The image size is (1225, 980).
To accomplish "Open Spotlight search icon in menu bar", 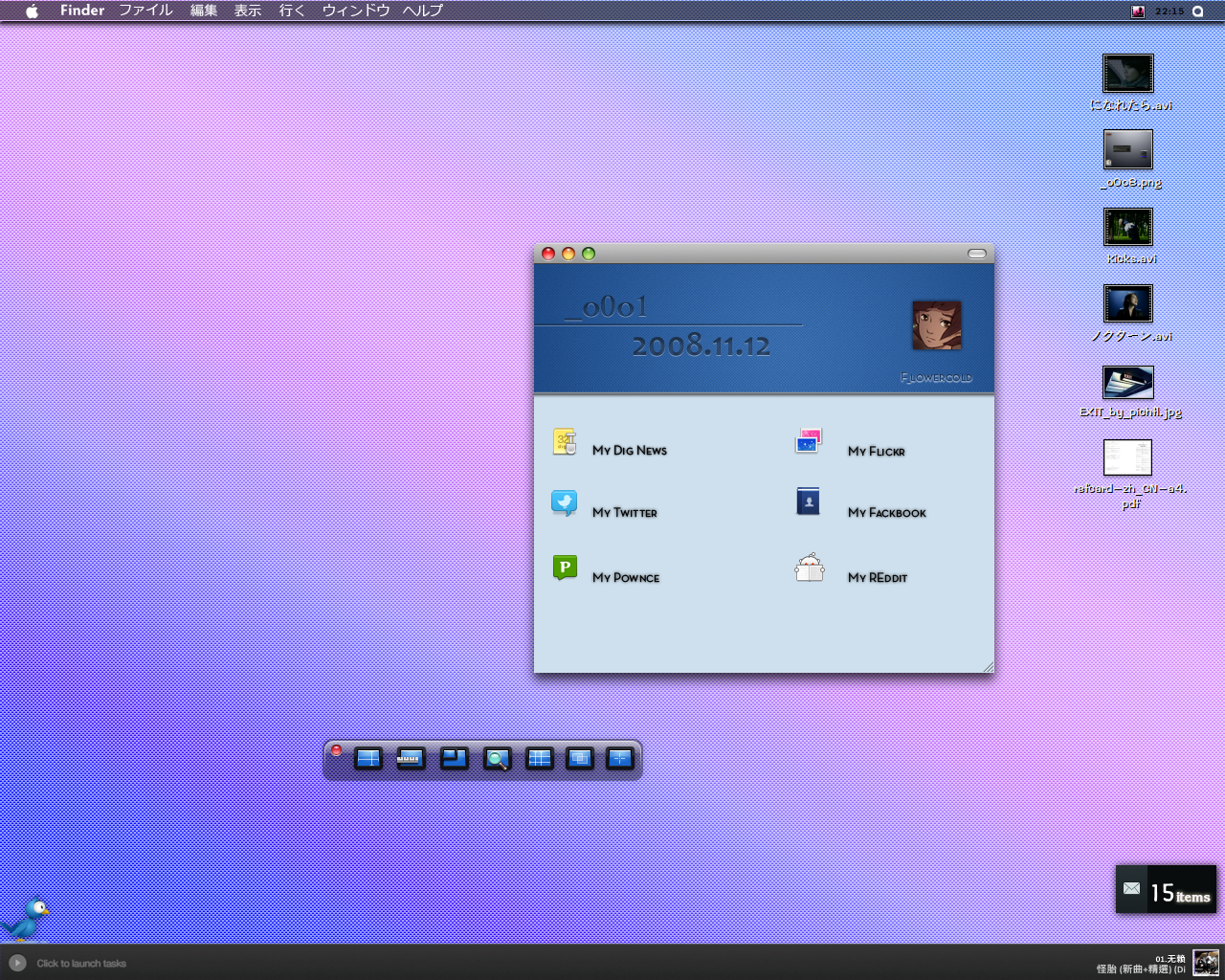I will (x=1197, y=11).
